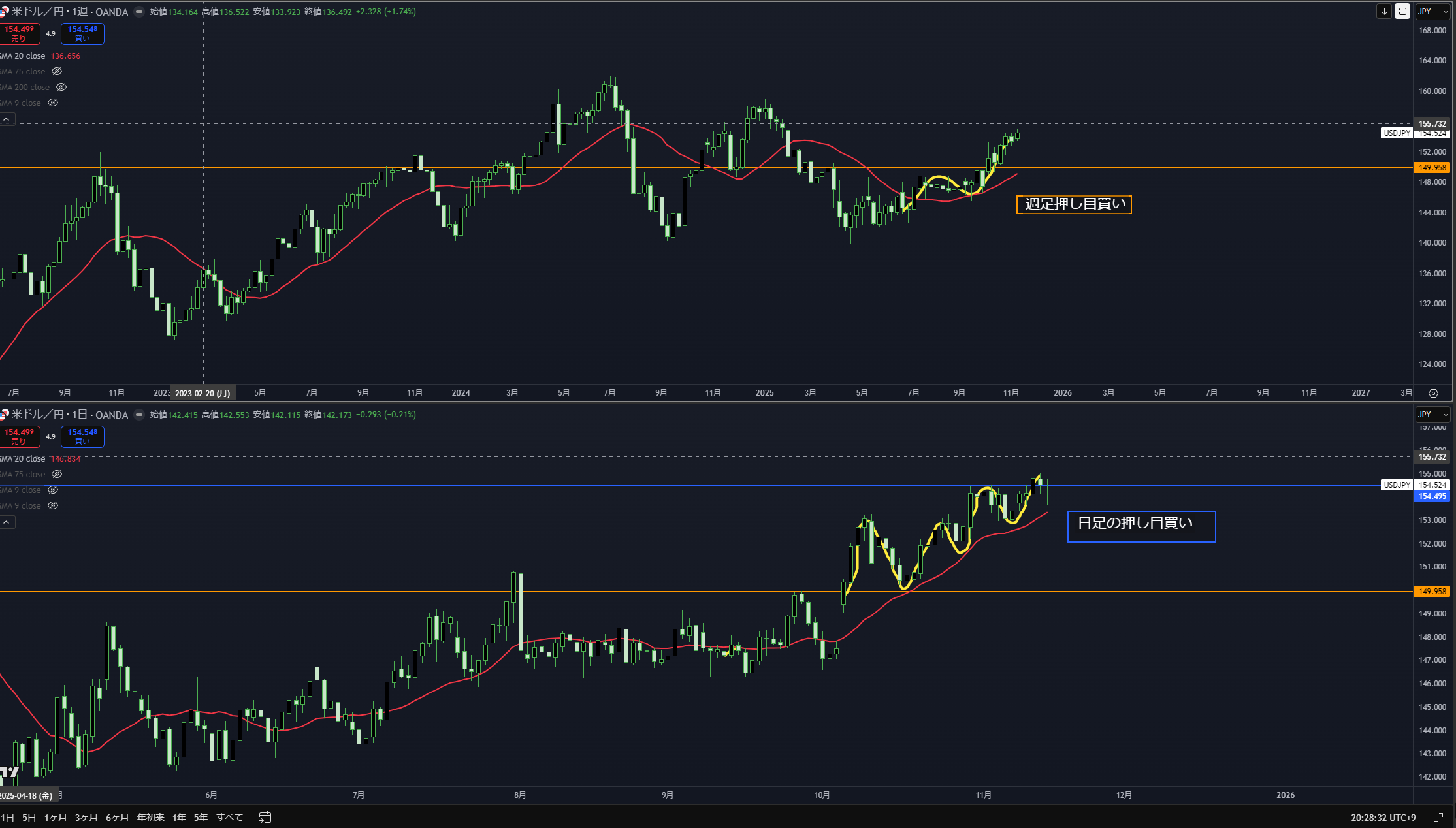Screen dimensions: 1456x828
Task: Click the blue 買い buy button in daily pane
Action: pos(82,436)
